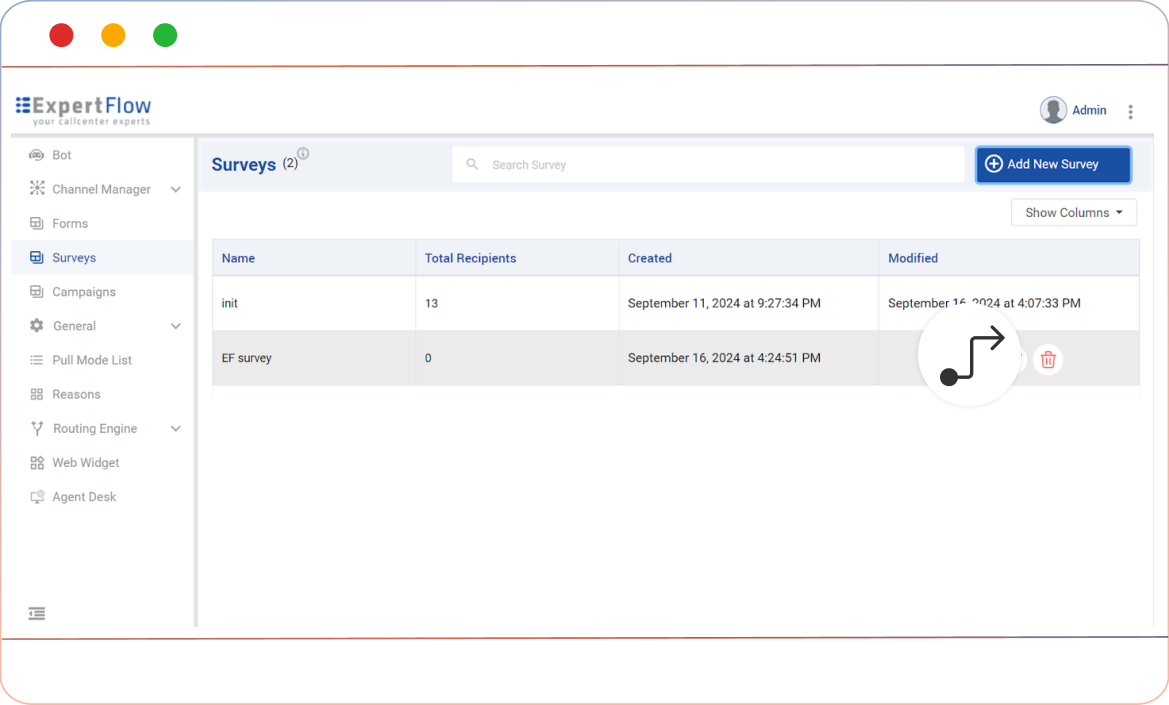Screen dimensions: 1169x705
Task: Expand the Routing Engine section
Action: pyautogui.click(x=176, y=428)
